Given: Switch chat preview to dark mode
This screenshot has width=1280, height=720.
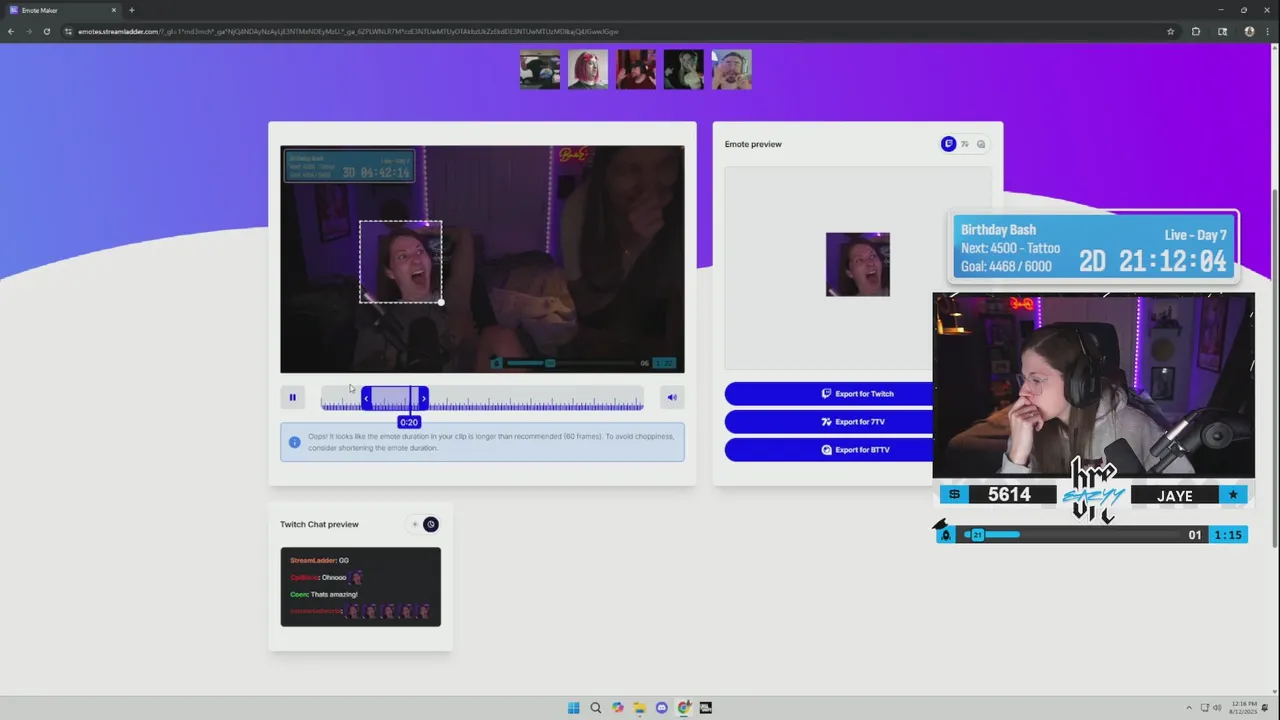Looking at the screenshot, I should (431, 524).
